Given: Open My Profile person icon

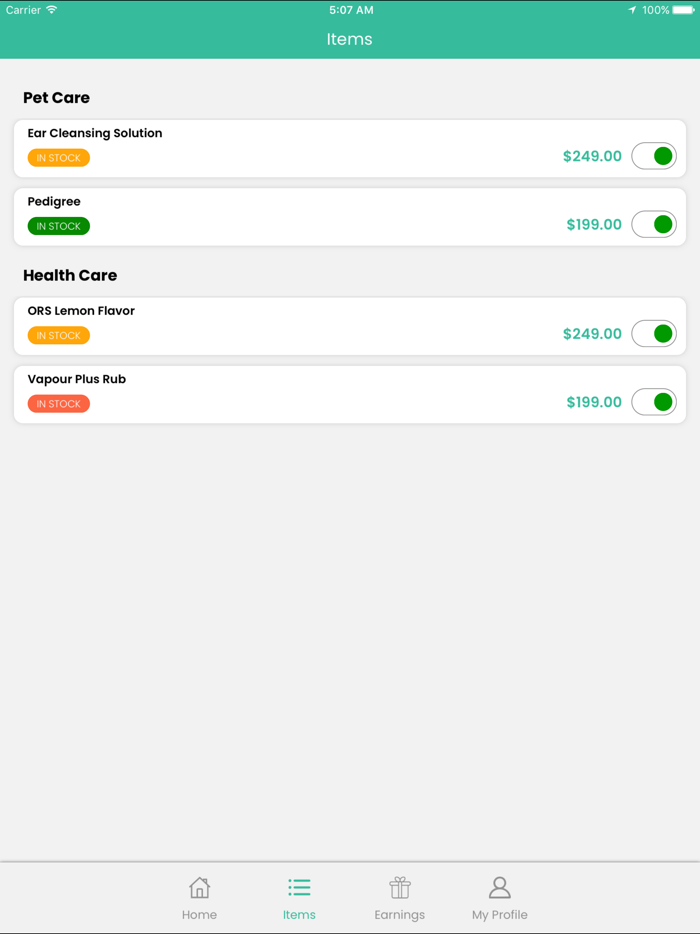Looking at the screenshot, I should coord(499,887).
